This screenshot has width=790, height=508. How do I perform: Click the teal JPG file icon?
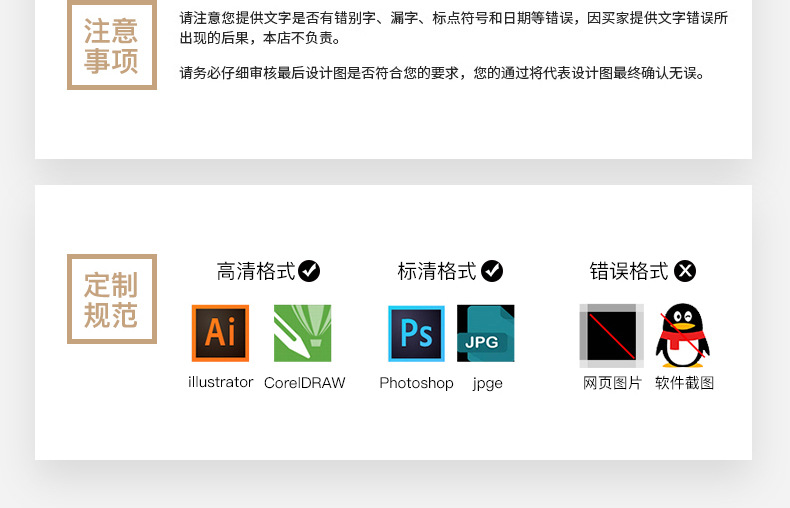[486, 333]
